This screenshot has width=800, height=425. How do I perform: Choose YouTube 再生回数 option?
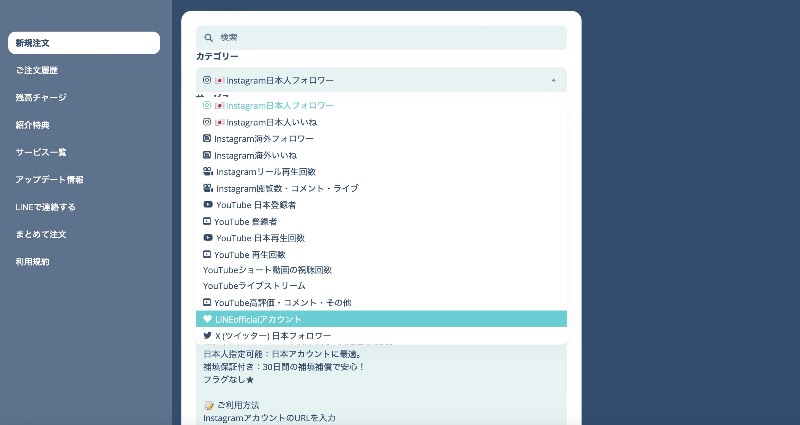(x=381, y=255)
